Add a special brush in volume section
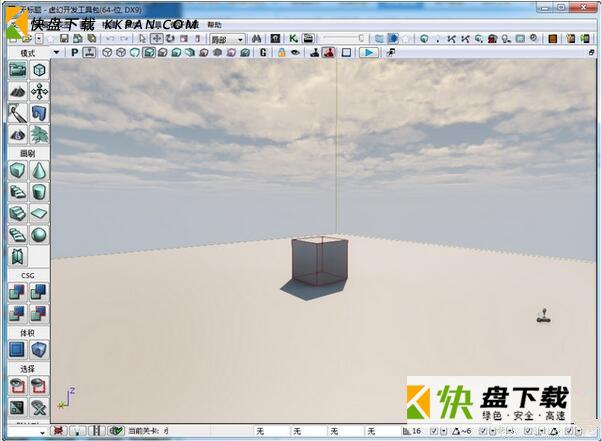This screenshot has height=441, width=601. [18, 350]
